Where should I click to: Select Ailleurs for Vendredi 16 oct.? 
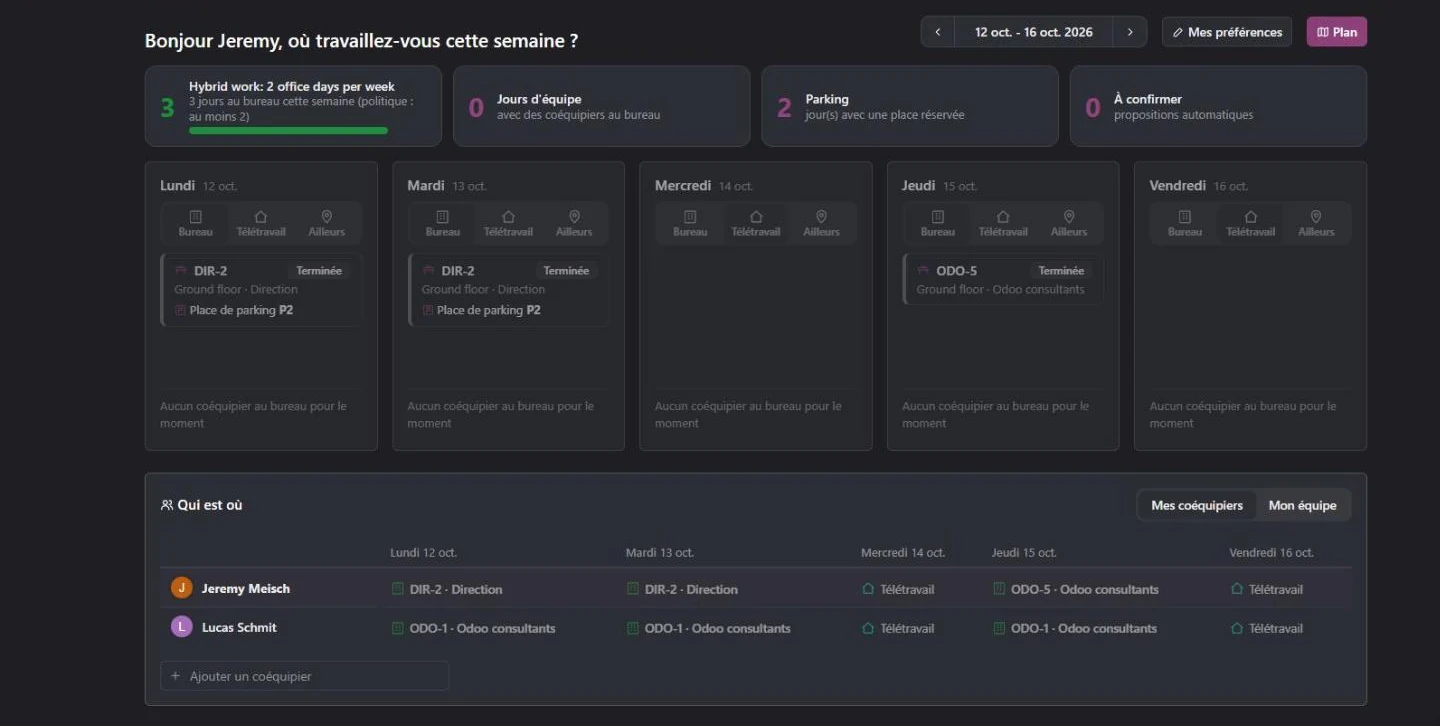pyautogui.click(x=1316, y=223)
